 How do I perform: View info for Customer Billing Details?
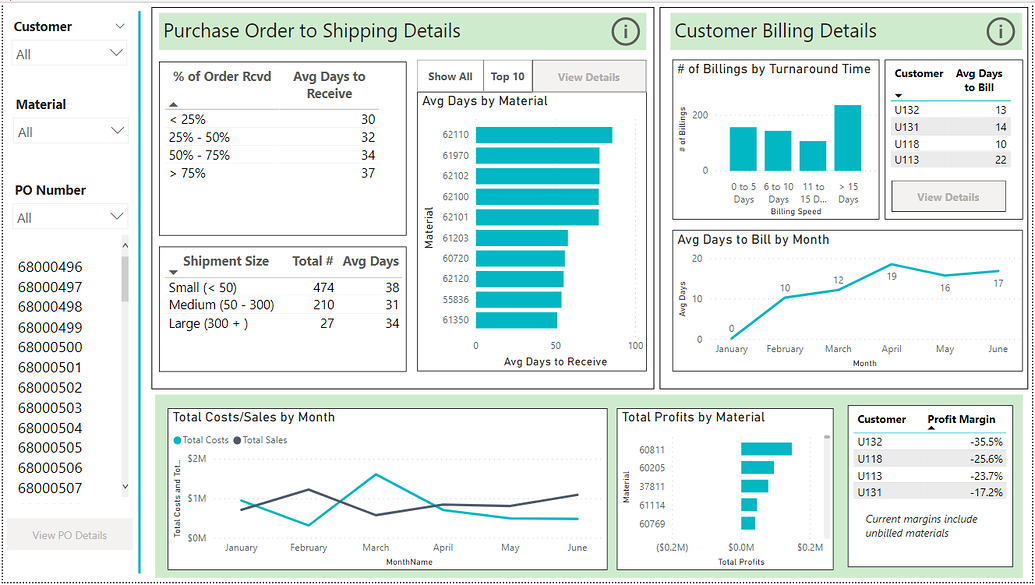[1001, 31]
